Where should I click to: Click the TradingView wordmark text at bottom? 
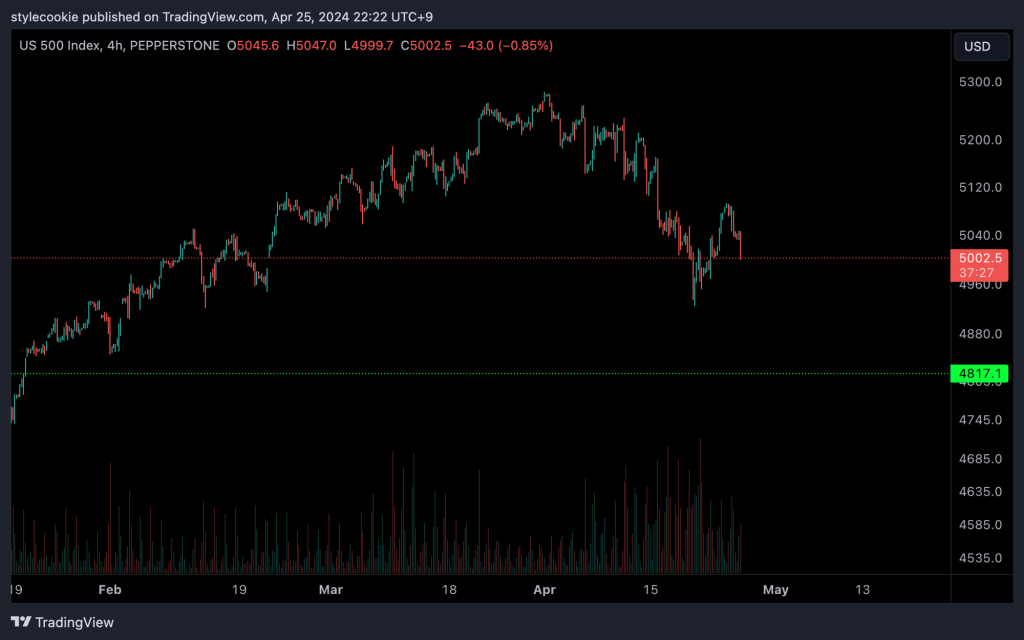point(75,622)
